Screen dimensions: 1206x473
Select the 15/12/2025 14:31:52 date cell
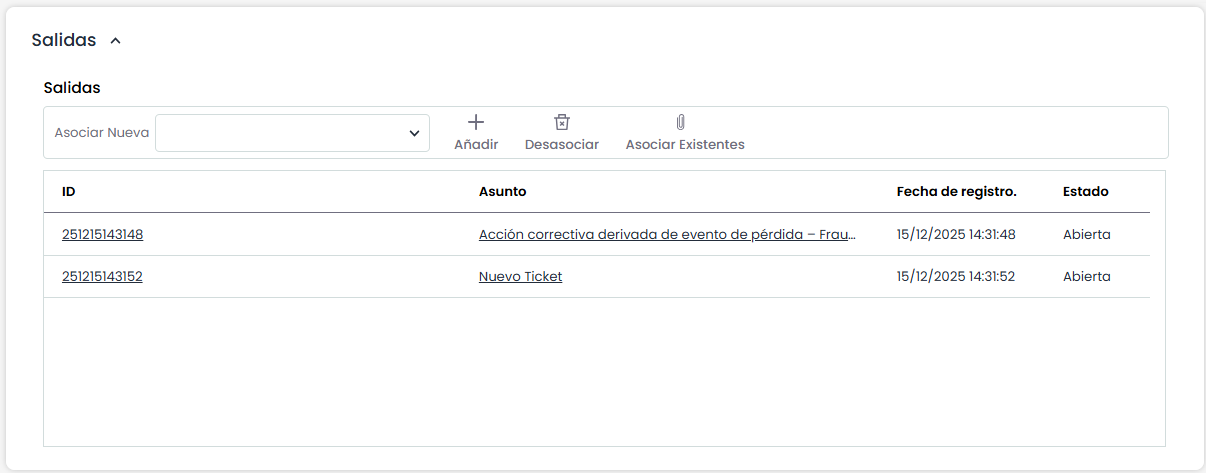tap(956, 277)
